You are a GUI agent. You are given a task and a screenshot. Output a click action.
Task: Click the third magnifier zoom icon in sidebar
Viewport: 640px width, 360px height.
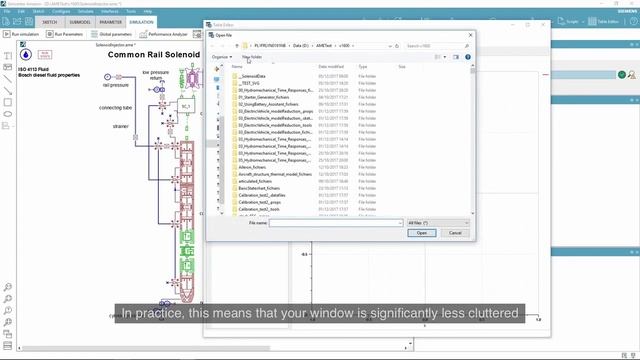(7, 311)
